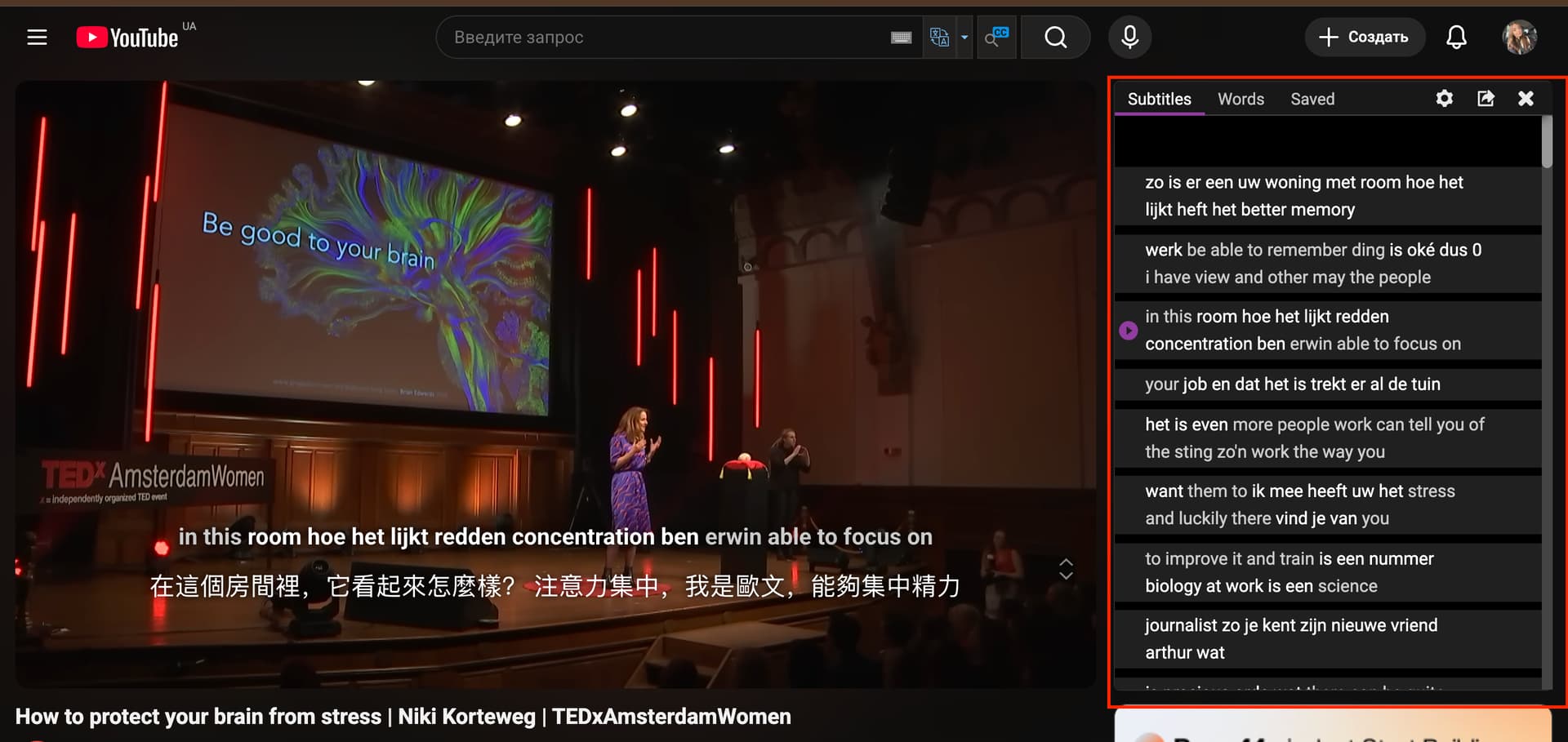Open subtitle panel settings gear

click(1444, 99)
